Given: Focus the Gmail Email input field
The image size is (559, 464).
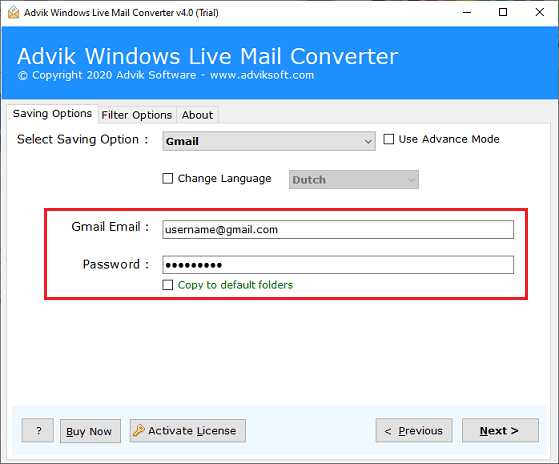Looking at the screenshot, I should 338,230.
